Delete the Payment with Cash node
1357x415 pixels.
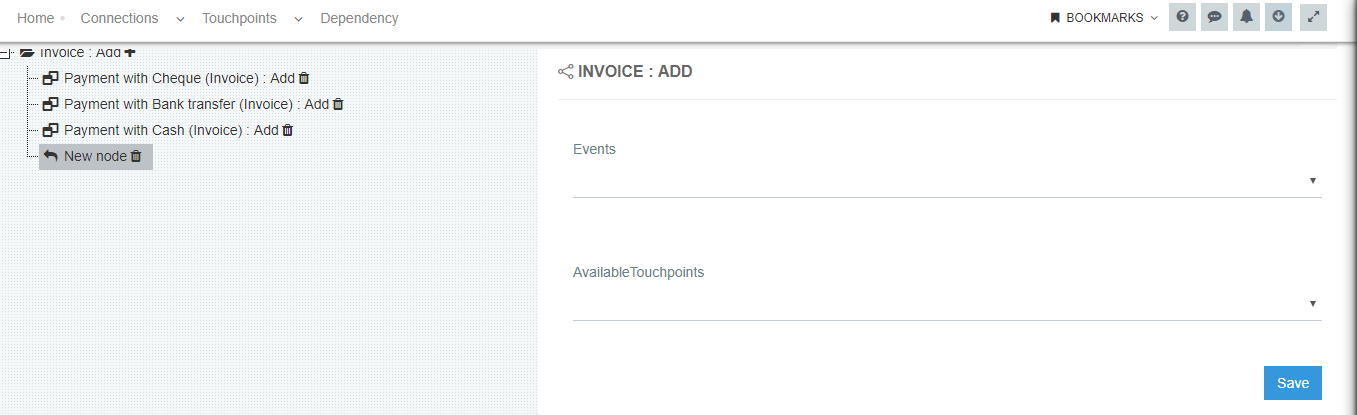pos(288,130)
